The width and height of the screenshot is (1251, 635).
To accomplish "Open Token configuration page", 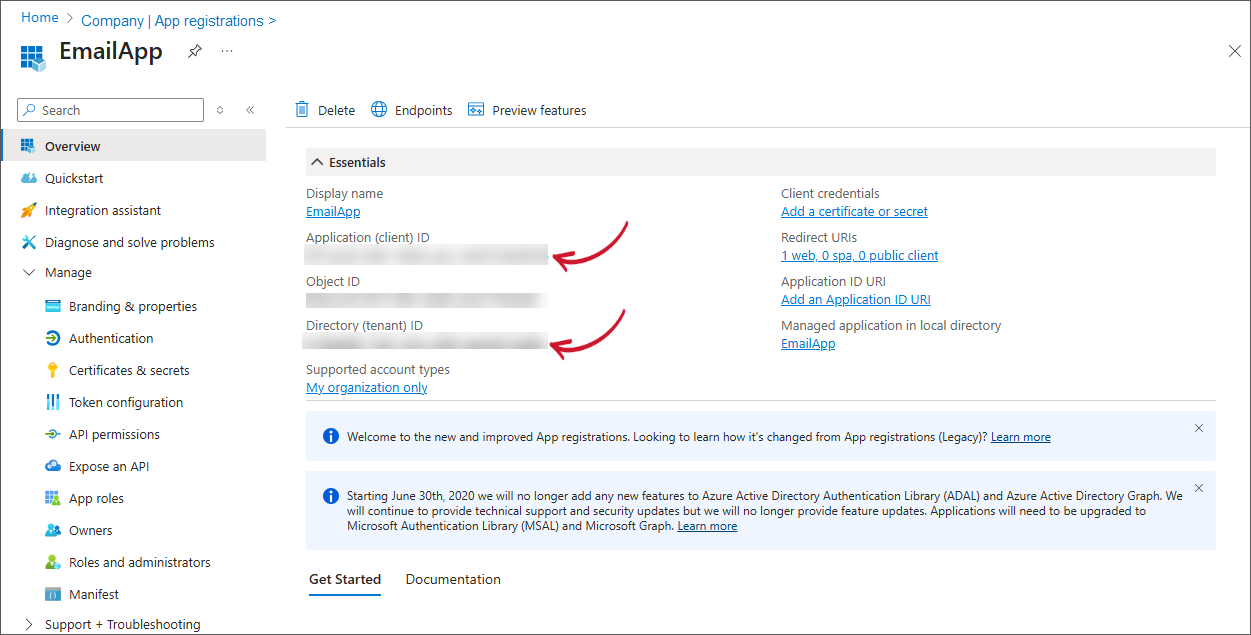I will 126,403.
